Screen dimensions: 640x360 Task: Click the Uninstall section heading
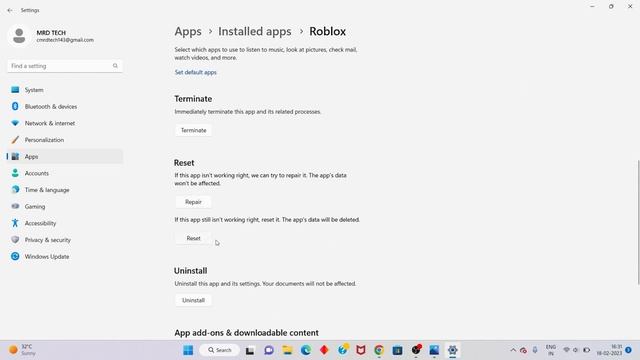point(191,271)
